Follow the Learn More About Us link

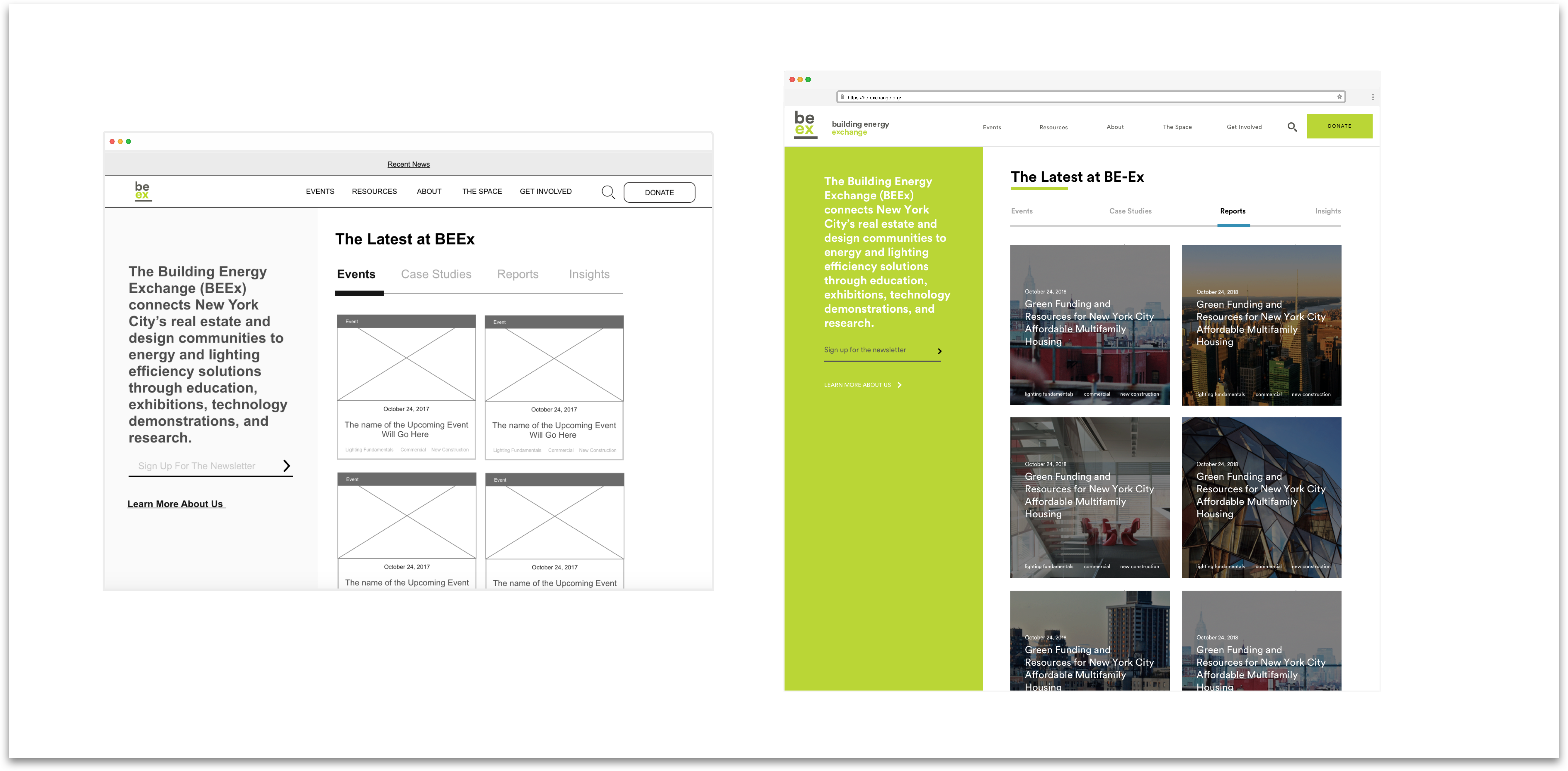pyautogui.click(x=176, y=504)
